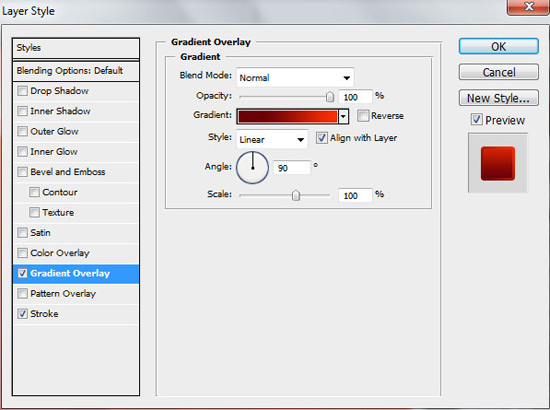Tick the Bevel and Emboss checkbox
This screenshot has width=550, height=410.
[x=22, y=172]
